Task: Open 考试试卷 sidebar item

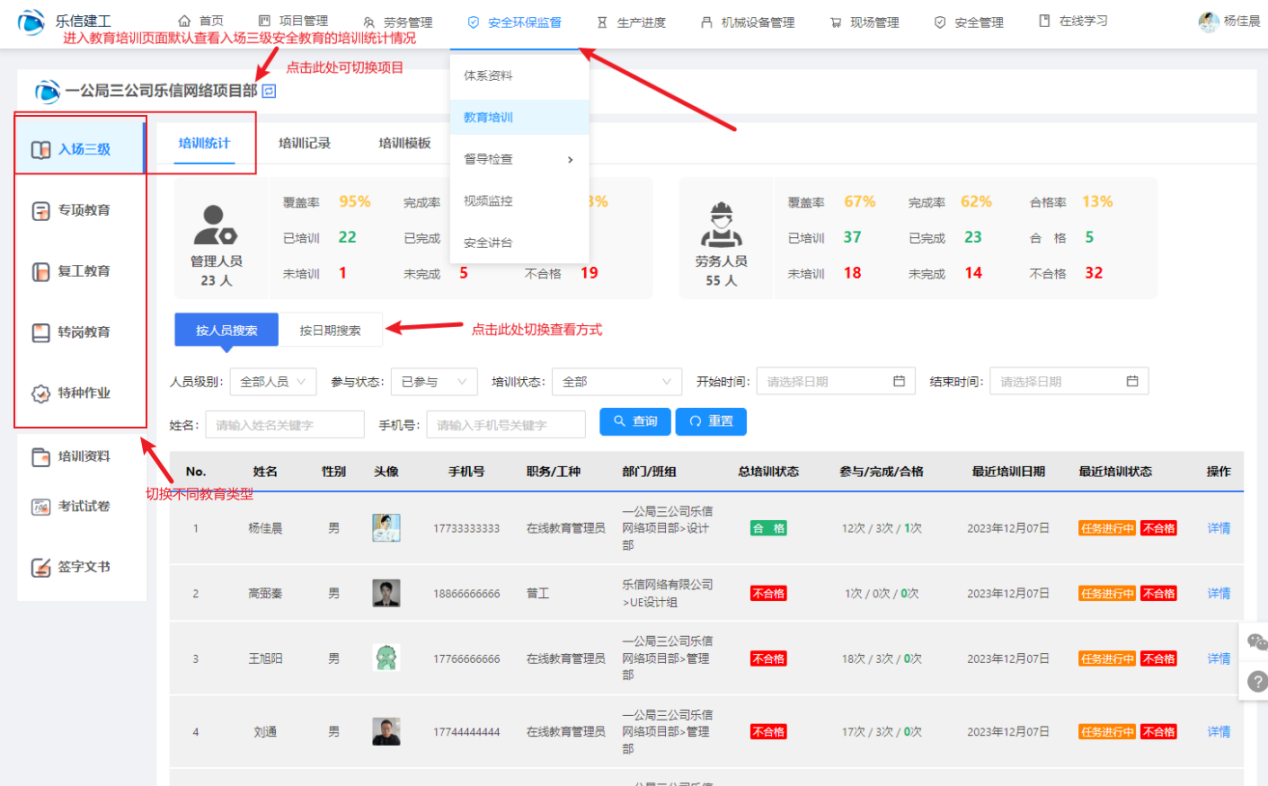Action: pos(83,506)
